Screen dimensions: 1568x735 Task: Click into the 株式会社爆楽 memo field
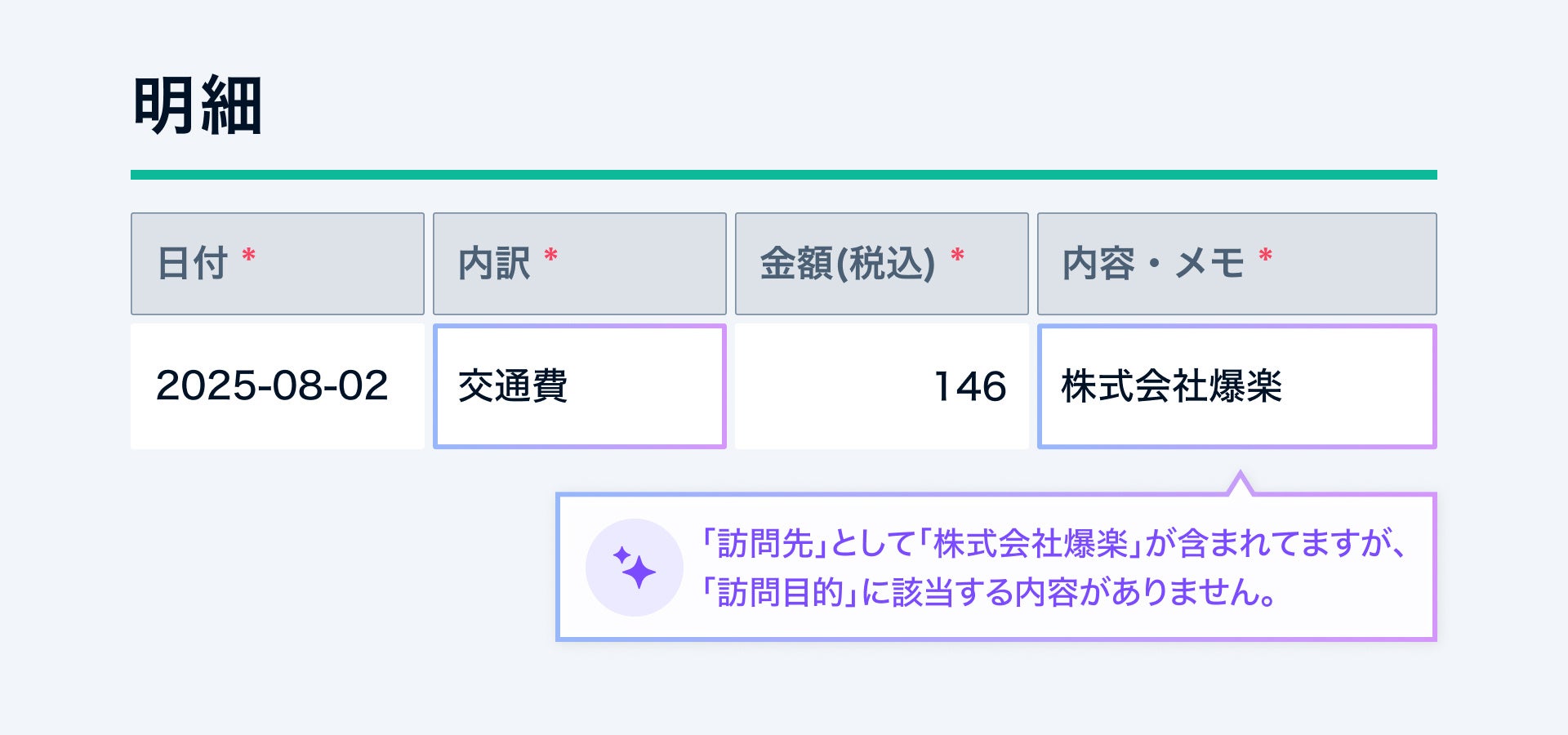tap(1236, 386)
